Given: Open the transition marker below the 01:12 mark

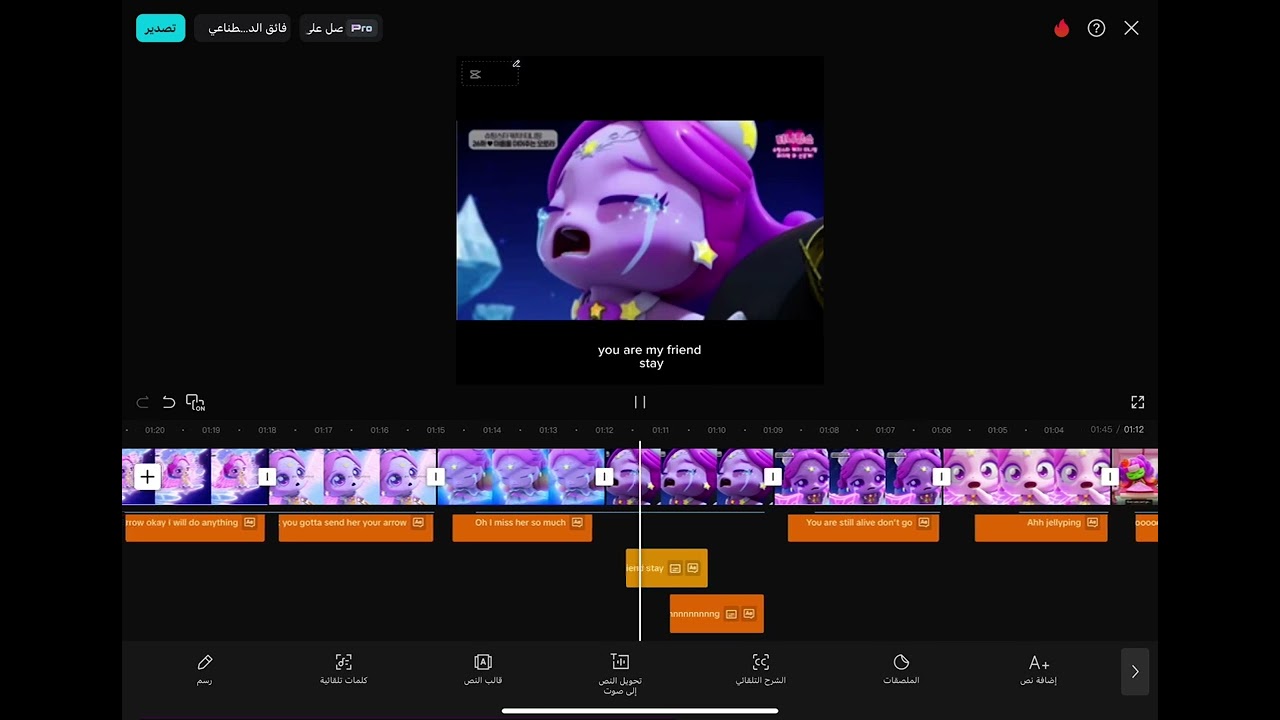Looking at the screenshot, I should coord(604,477).
